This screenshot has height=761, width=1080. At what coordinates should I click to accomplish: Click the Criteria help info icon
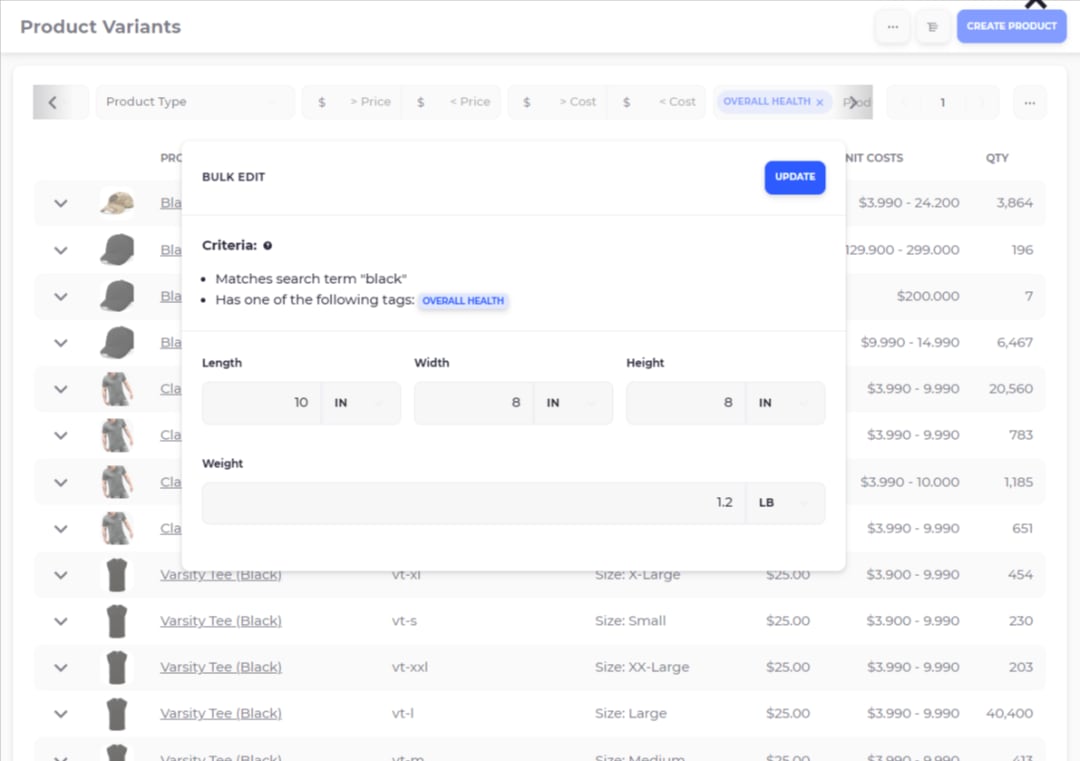267,245
